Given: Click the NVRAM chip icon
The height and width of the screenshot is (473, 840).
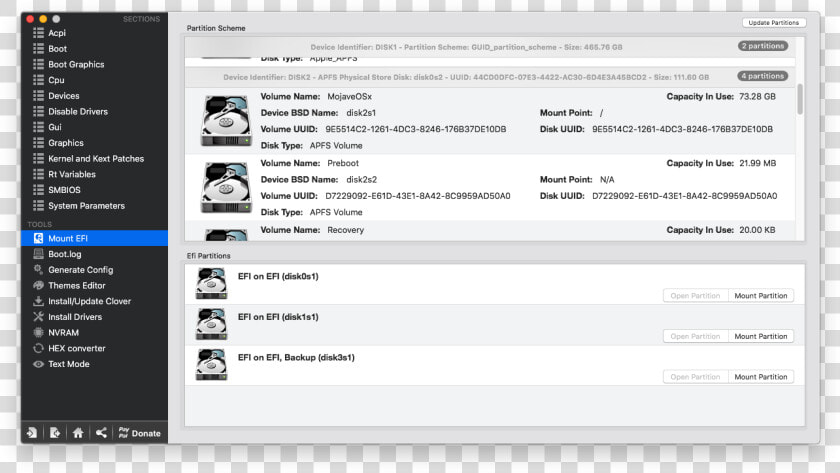Looking at the screenshot, I should [38, 333].
